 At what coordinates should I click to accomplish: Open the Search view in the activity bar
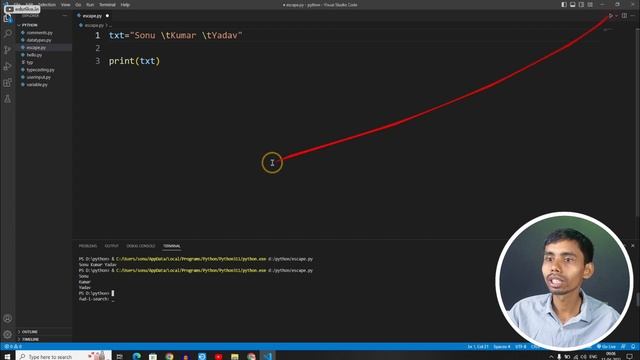(x=7, y=33)
